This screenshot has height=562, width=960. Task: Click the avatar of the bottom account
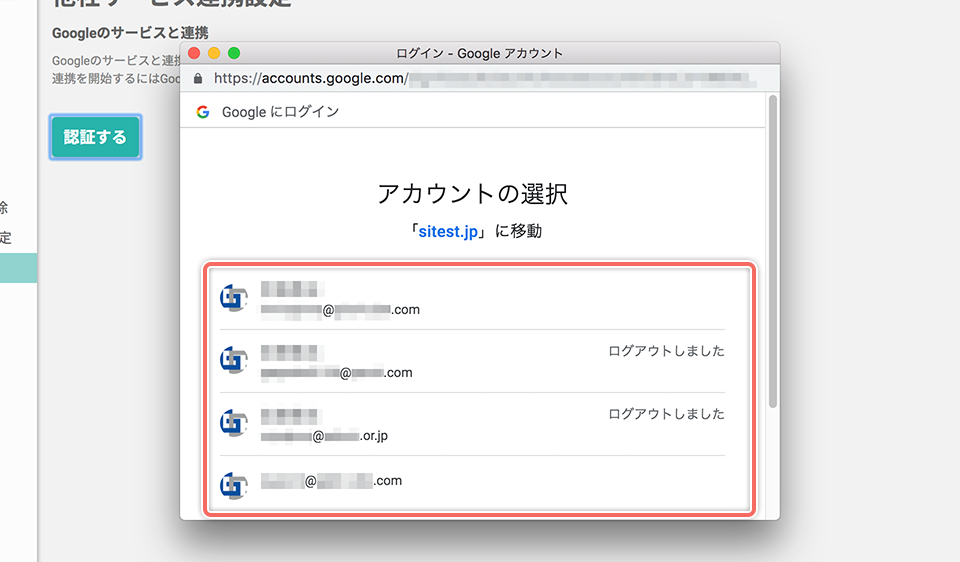pos(234,486)
